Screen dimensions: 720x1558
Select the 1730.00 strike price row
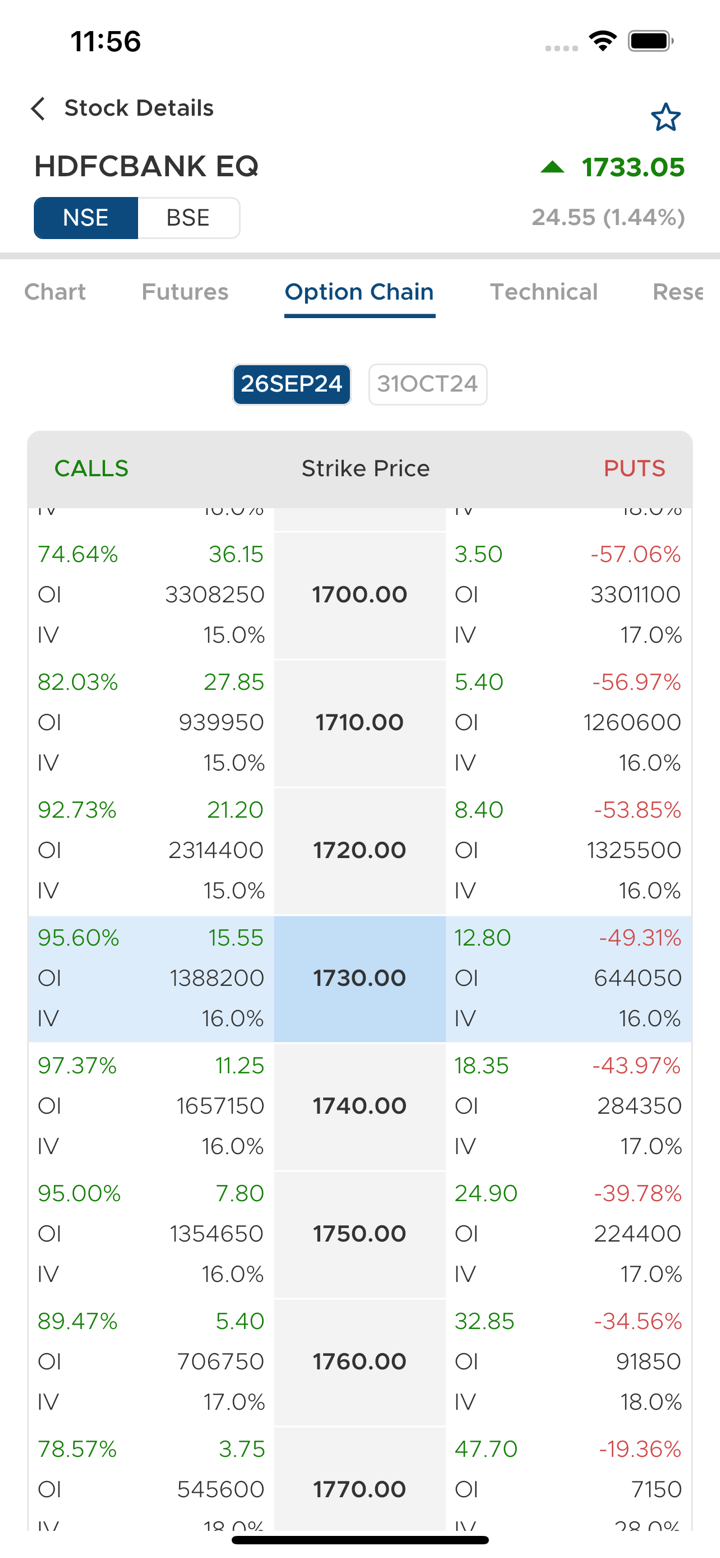(x=359, y=978)
